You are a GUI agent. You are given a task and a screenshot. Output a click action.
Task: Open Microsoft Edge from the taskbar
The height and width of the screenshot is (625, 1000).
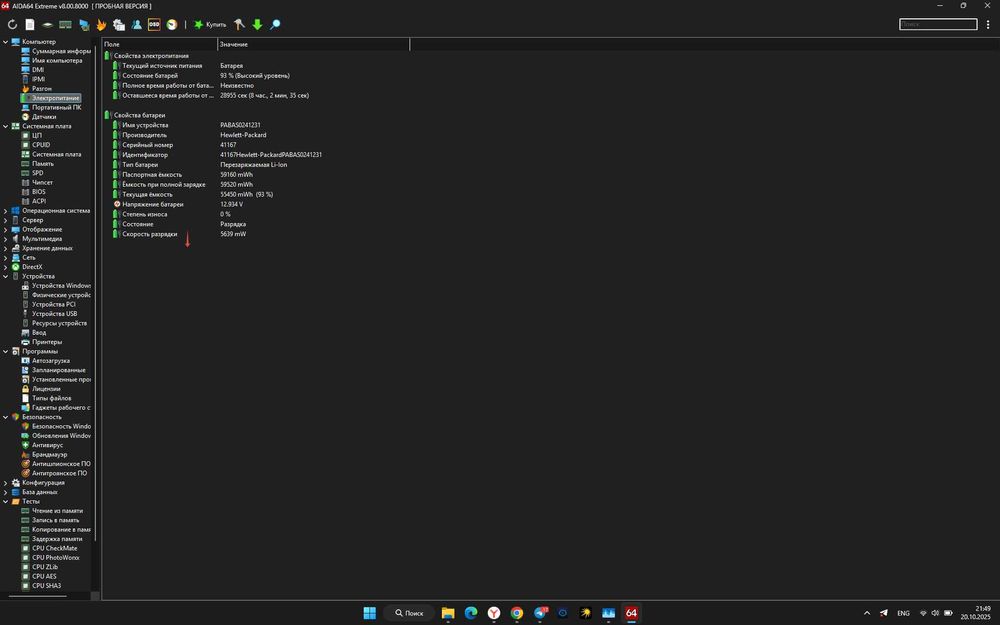tap(471, 613)
